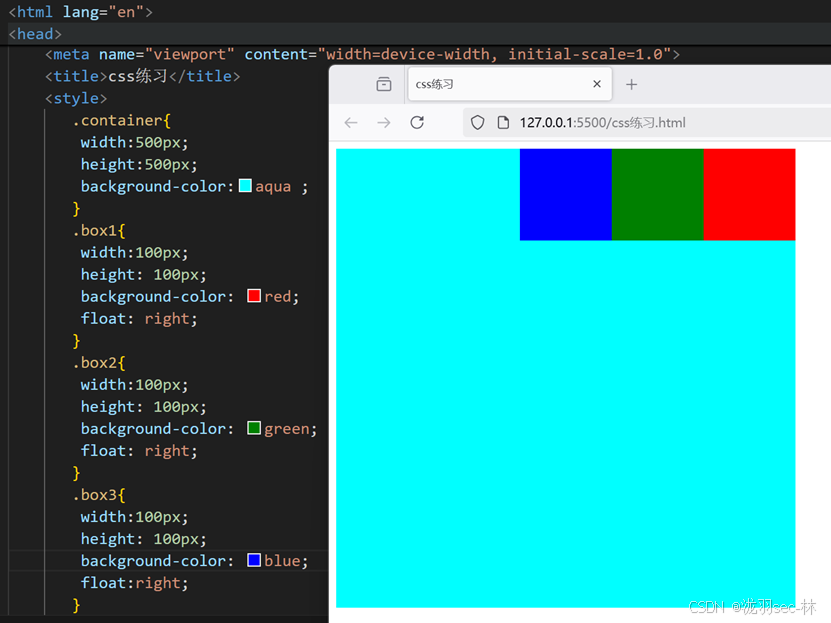The height and width of the screenshot is (623, 831).
Task: Reload the css练习 page
Action: coord(417,122)
